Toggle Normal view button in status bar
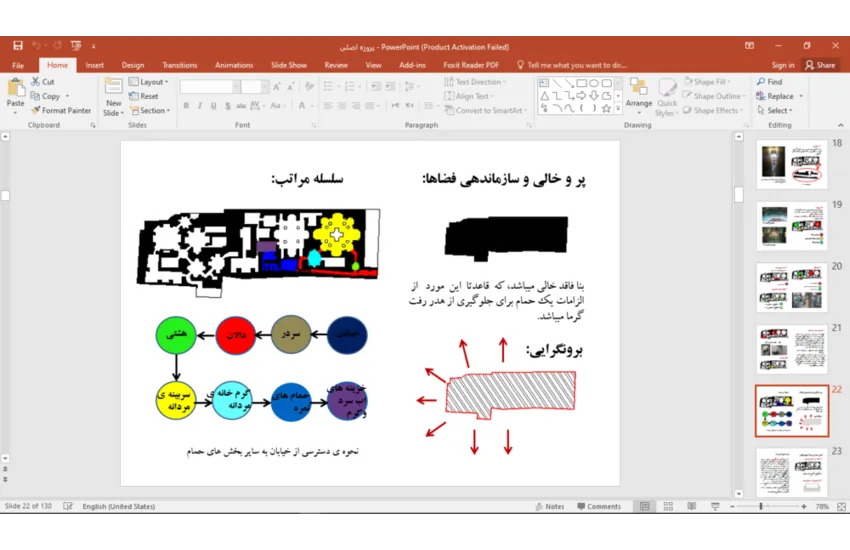Viewport: 850px width, 550px height. click(645, 507)
